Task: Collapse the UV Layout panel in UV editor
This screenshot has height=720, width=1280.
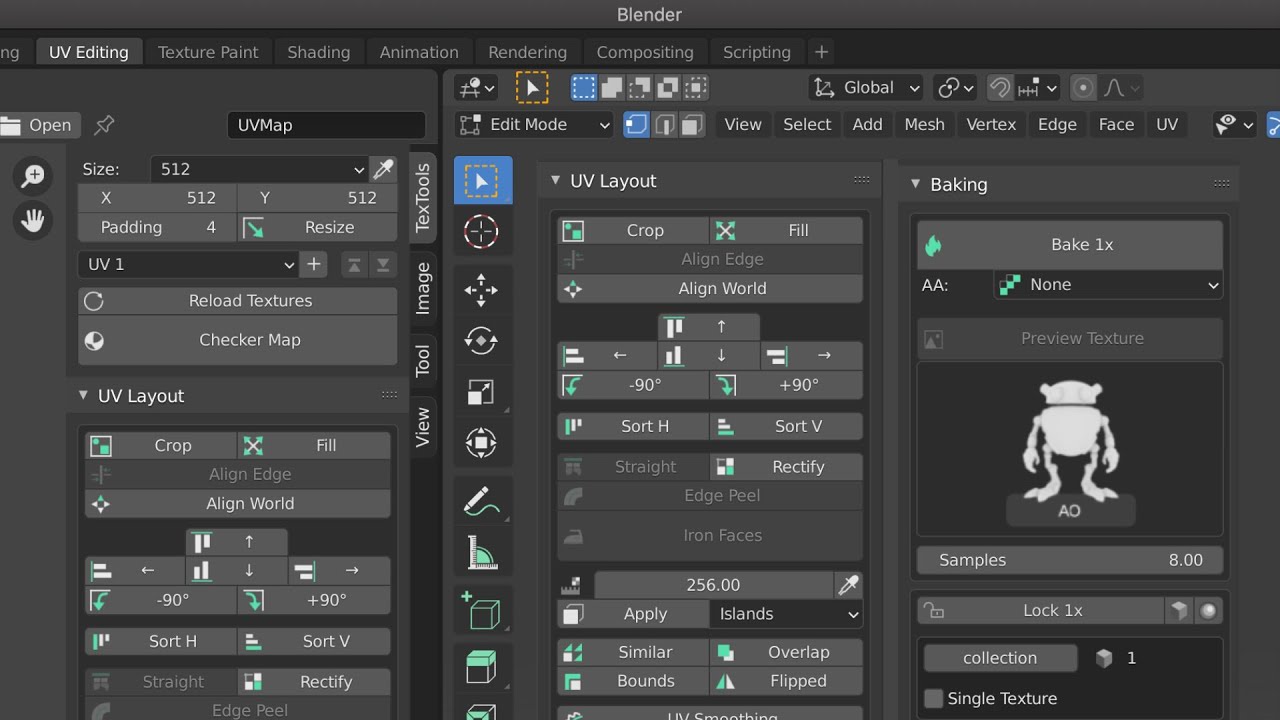Action: pyautogui.click(x=83, y=395)
